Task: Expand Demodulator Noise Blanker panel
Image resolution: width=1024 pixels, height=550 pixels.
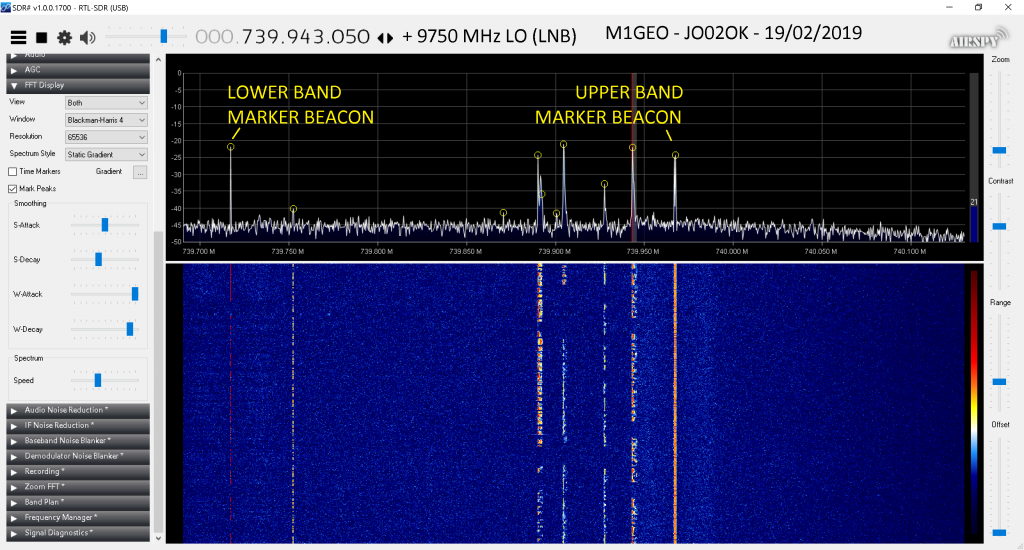Action: pyautogui.click(x=78, y=456)
